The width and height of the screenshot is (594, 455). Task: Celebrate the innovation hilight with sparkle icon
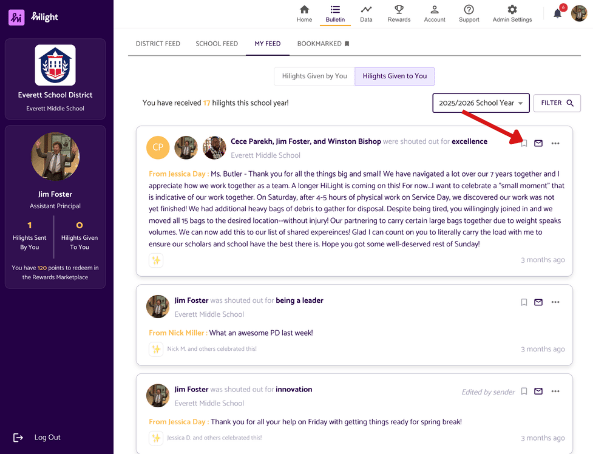[156, 438]
